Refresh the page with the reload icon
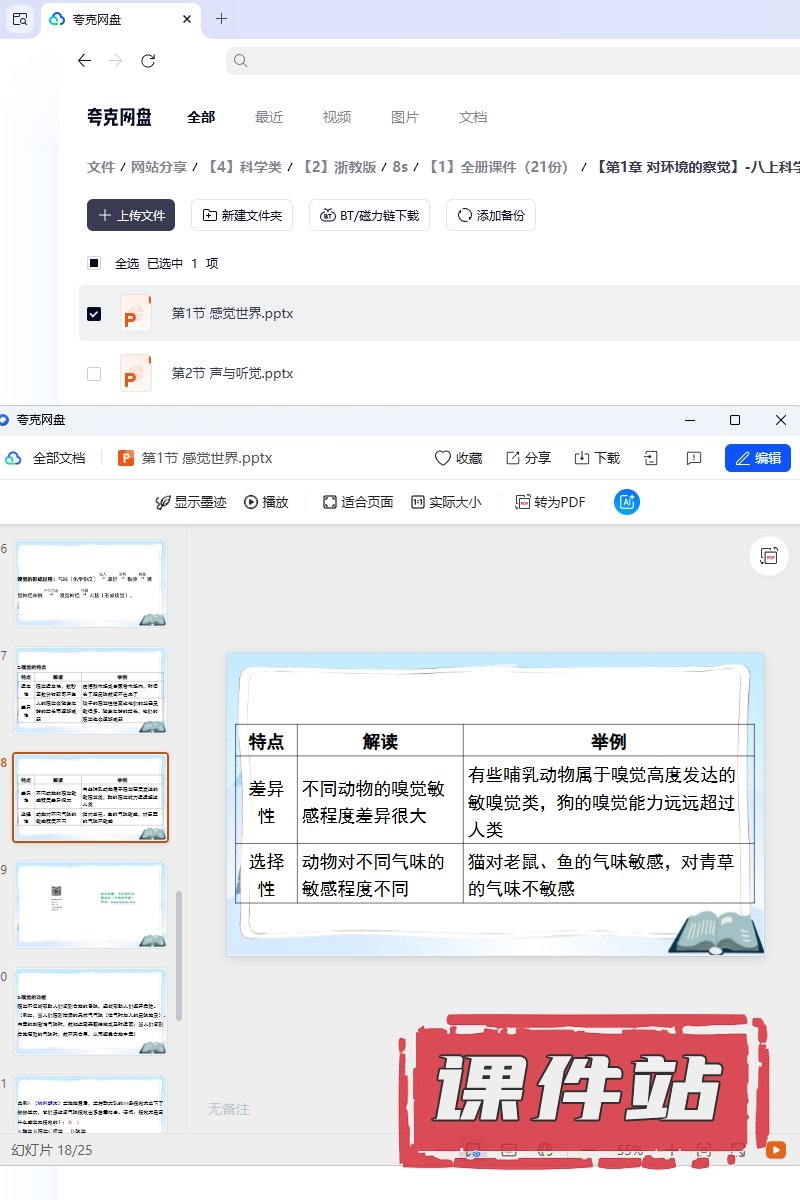 pyautogui.click(x=148, y=61)
